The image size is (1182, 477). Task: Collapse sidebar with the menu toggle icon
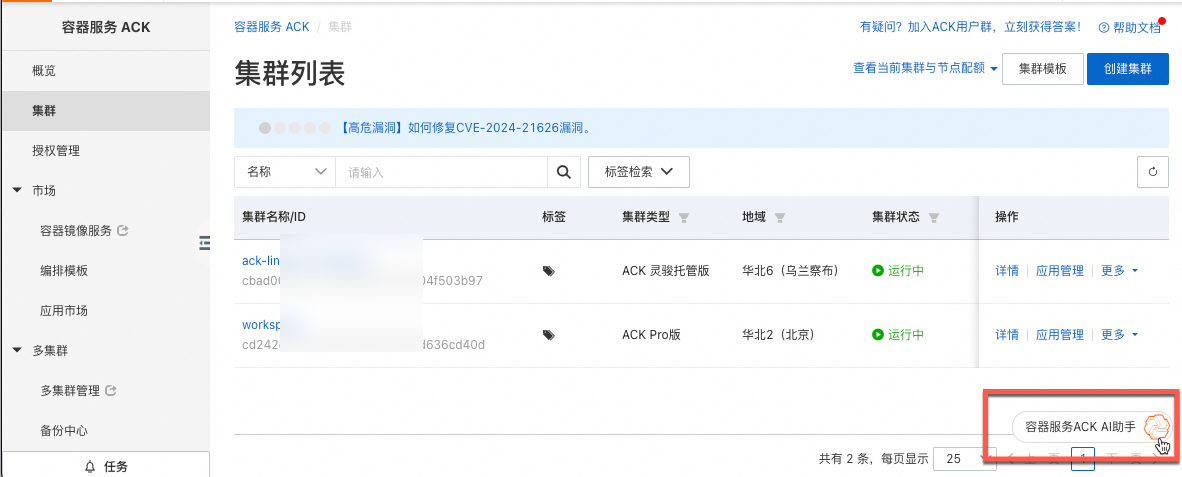pyautogui.click(x=204, y=242)
